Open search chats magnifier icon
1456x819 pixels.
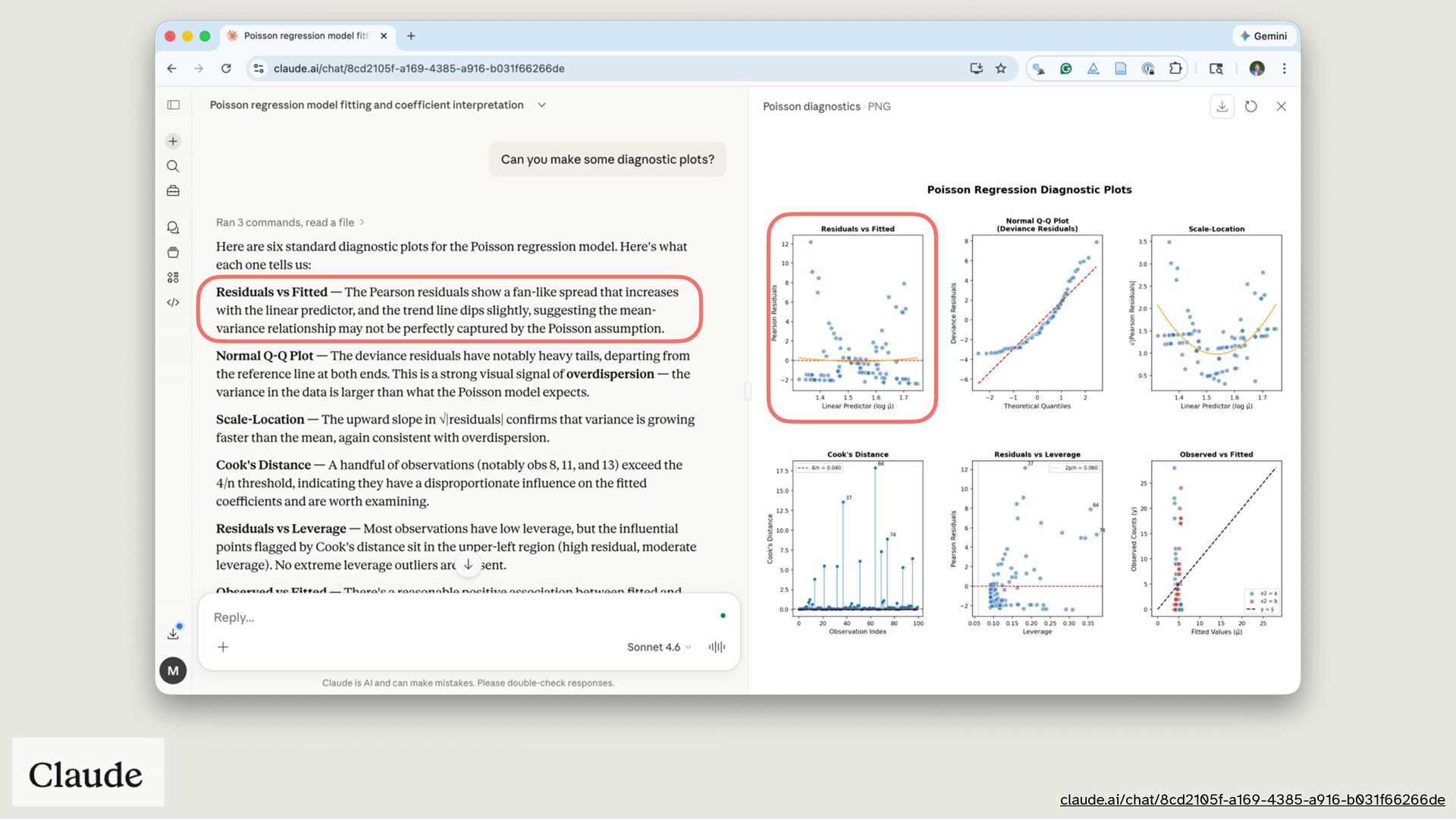click(173, 166)
